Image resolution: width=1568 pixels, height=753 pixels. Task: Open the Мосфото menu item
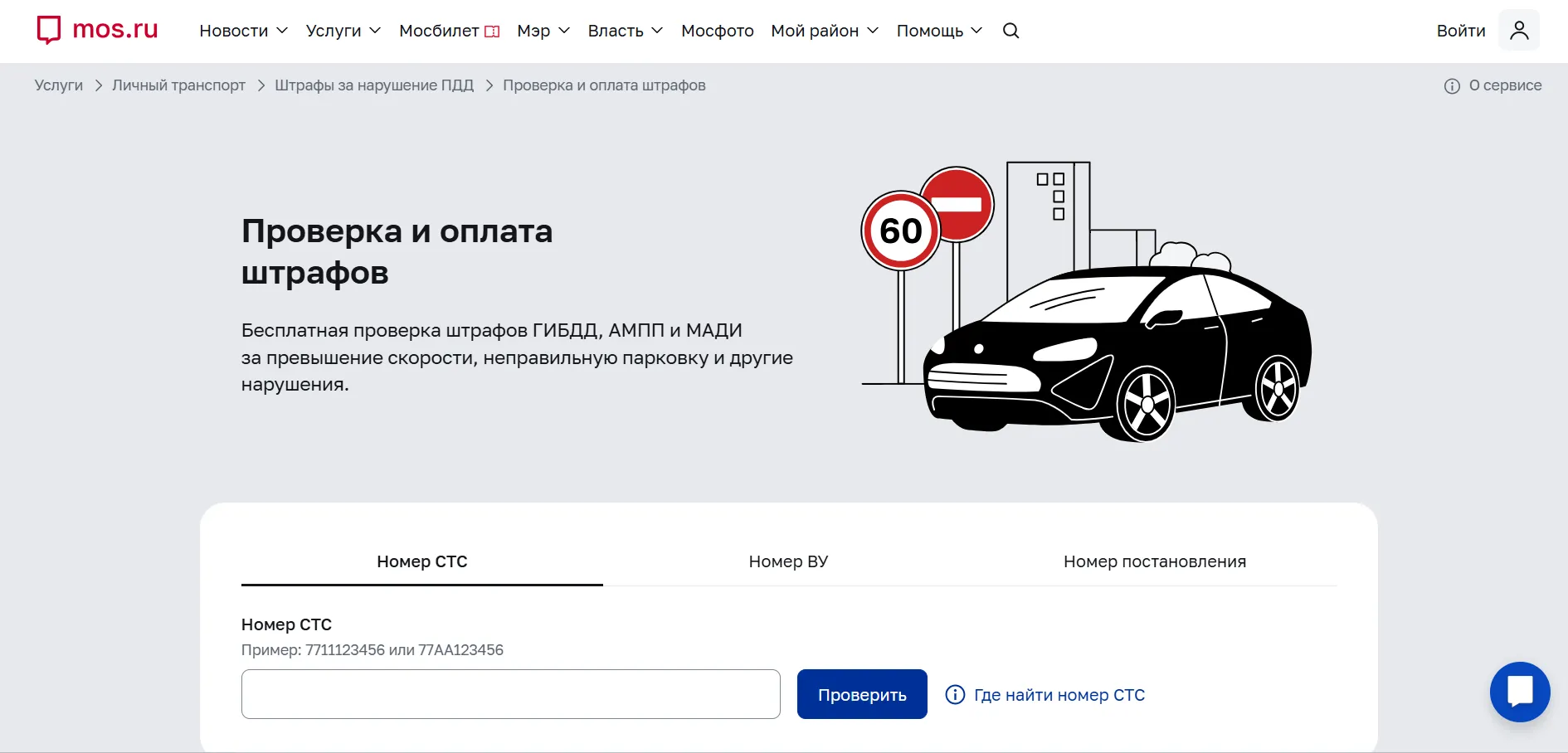pyautogui.click(x=717, y=31)
